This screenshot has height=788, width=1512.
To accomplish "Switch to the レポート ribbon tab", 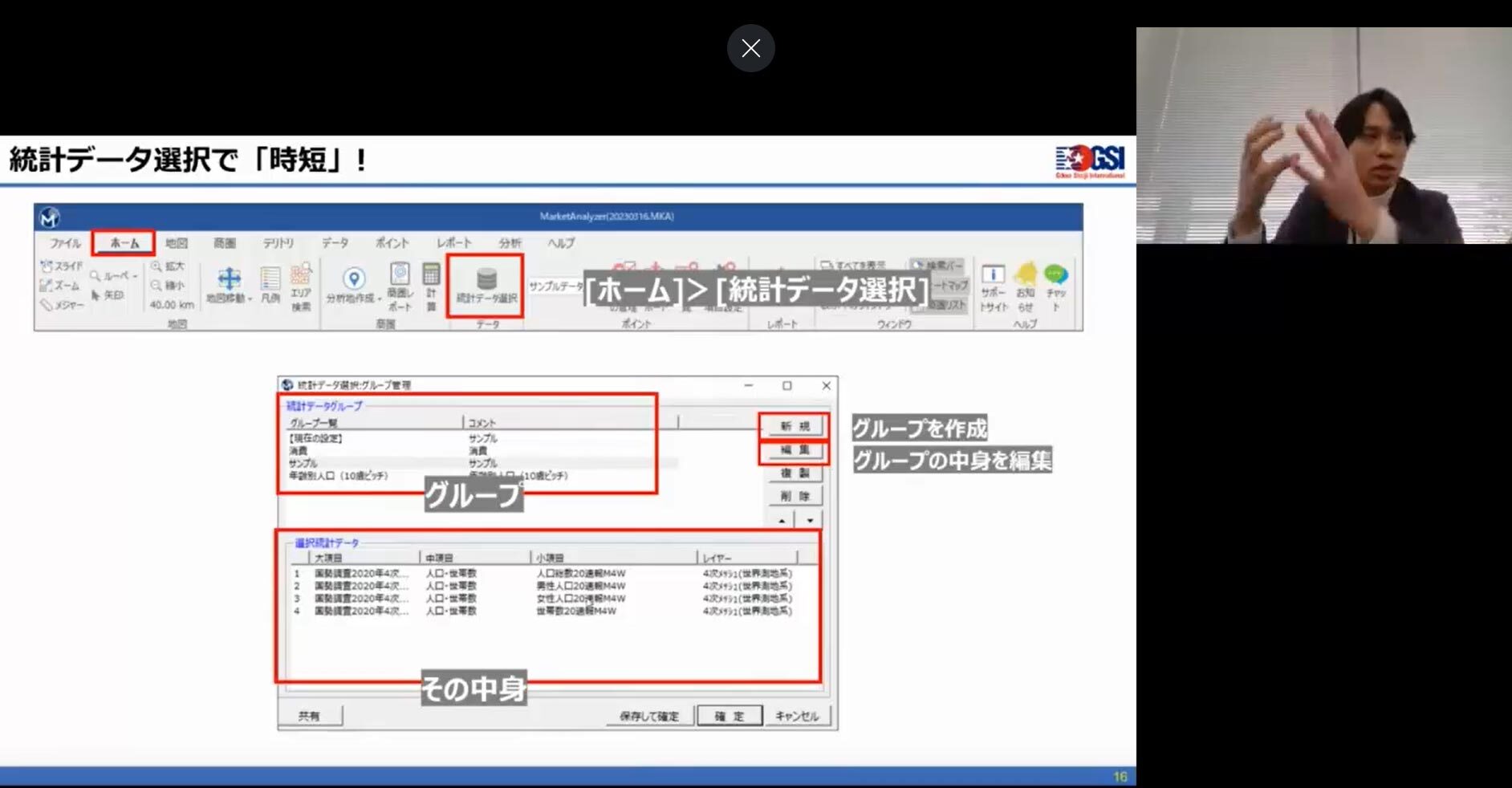I will pyautogui.click(x=453, y=243).
